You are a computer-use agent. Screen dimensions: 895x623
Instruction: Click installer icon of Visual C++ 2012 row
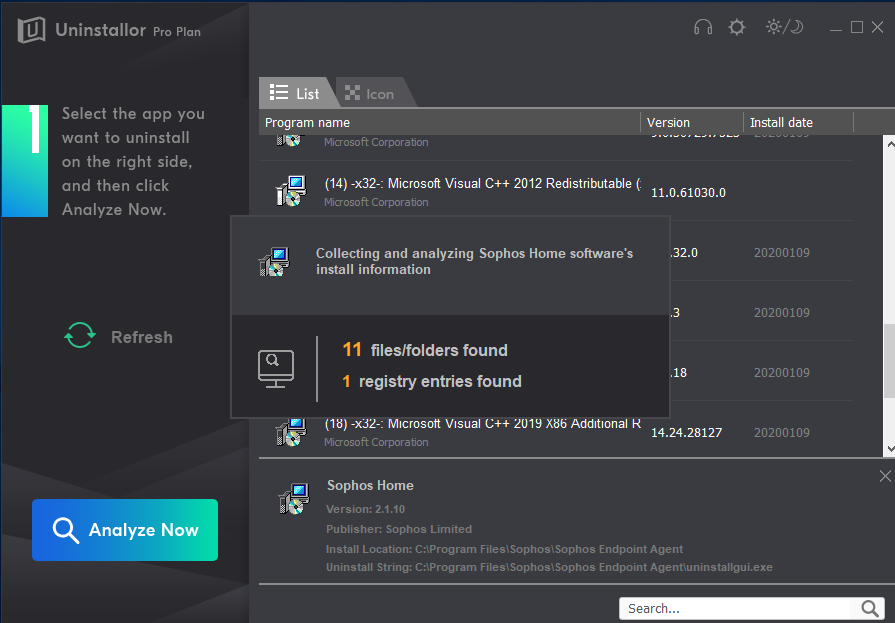click(291, 191)
